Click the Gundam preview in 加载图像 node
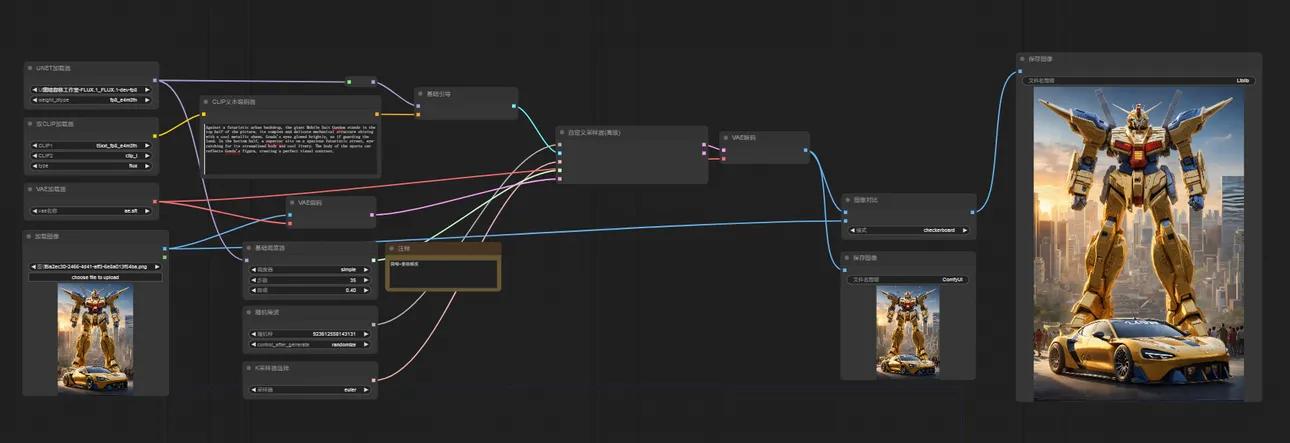The width and height of the screenshot is (1290, 443). coord(95,337)
